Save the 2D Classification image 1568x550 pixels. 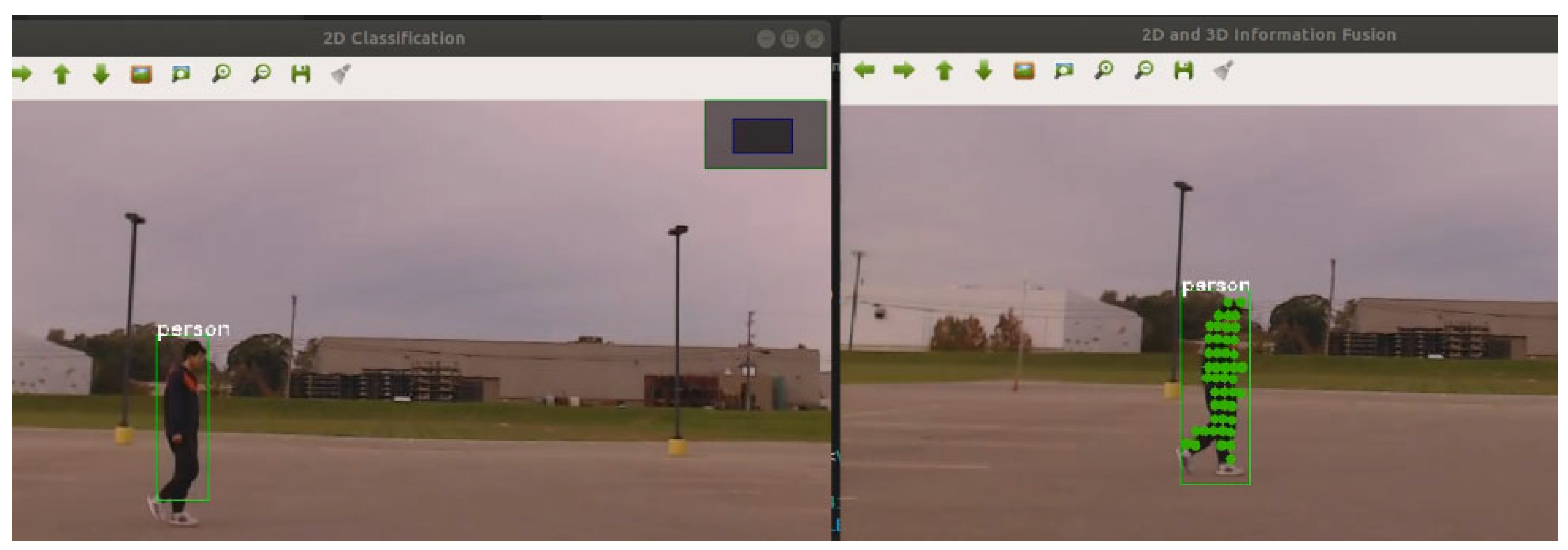[301, 74]
